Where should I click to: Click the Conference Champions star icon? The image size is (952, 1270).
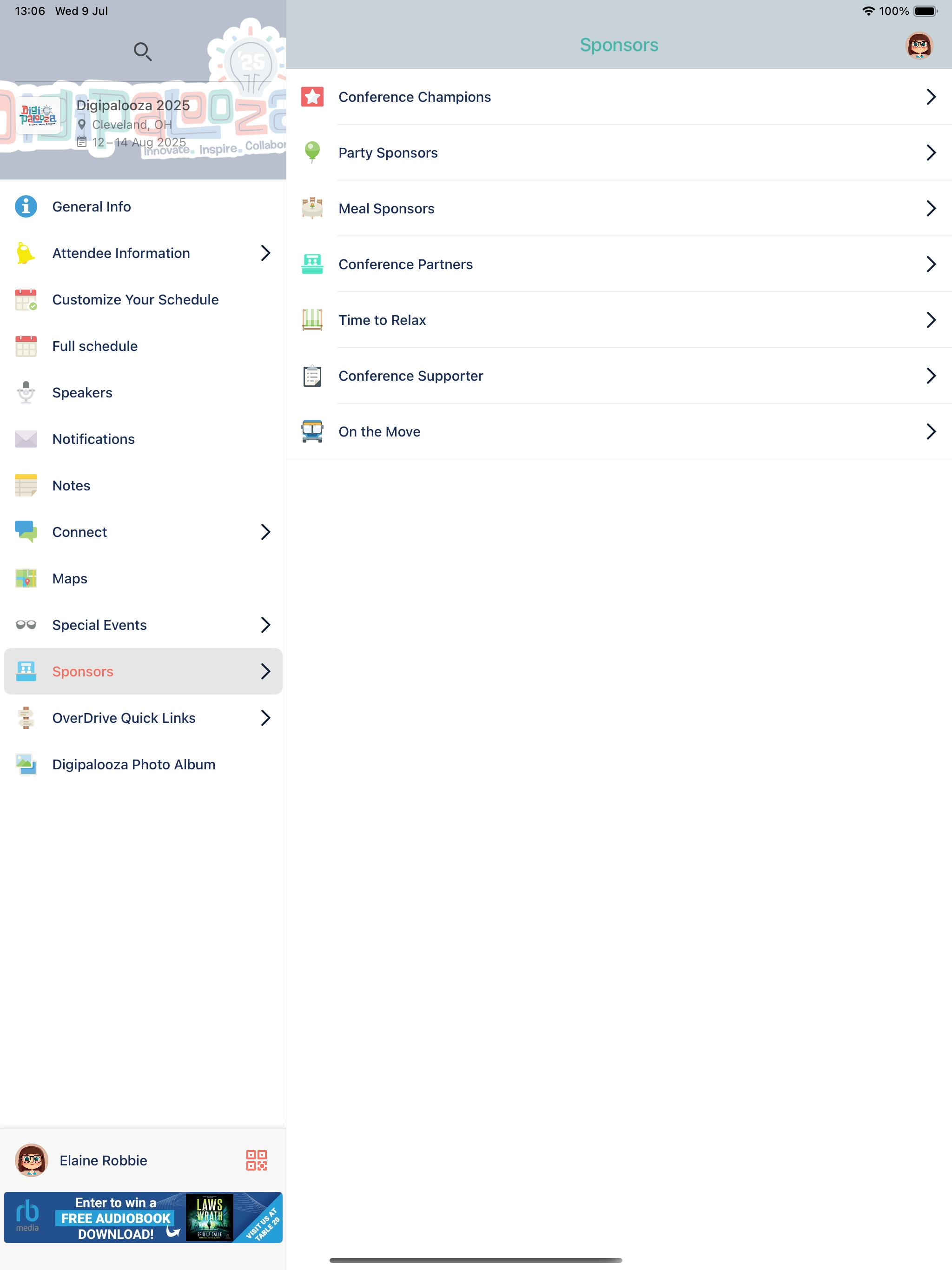coord(312,97)
